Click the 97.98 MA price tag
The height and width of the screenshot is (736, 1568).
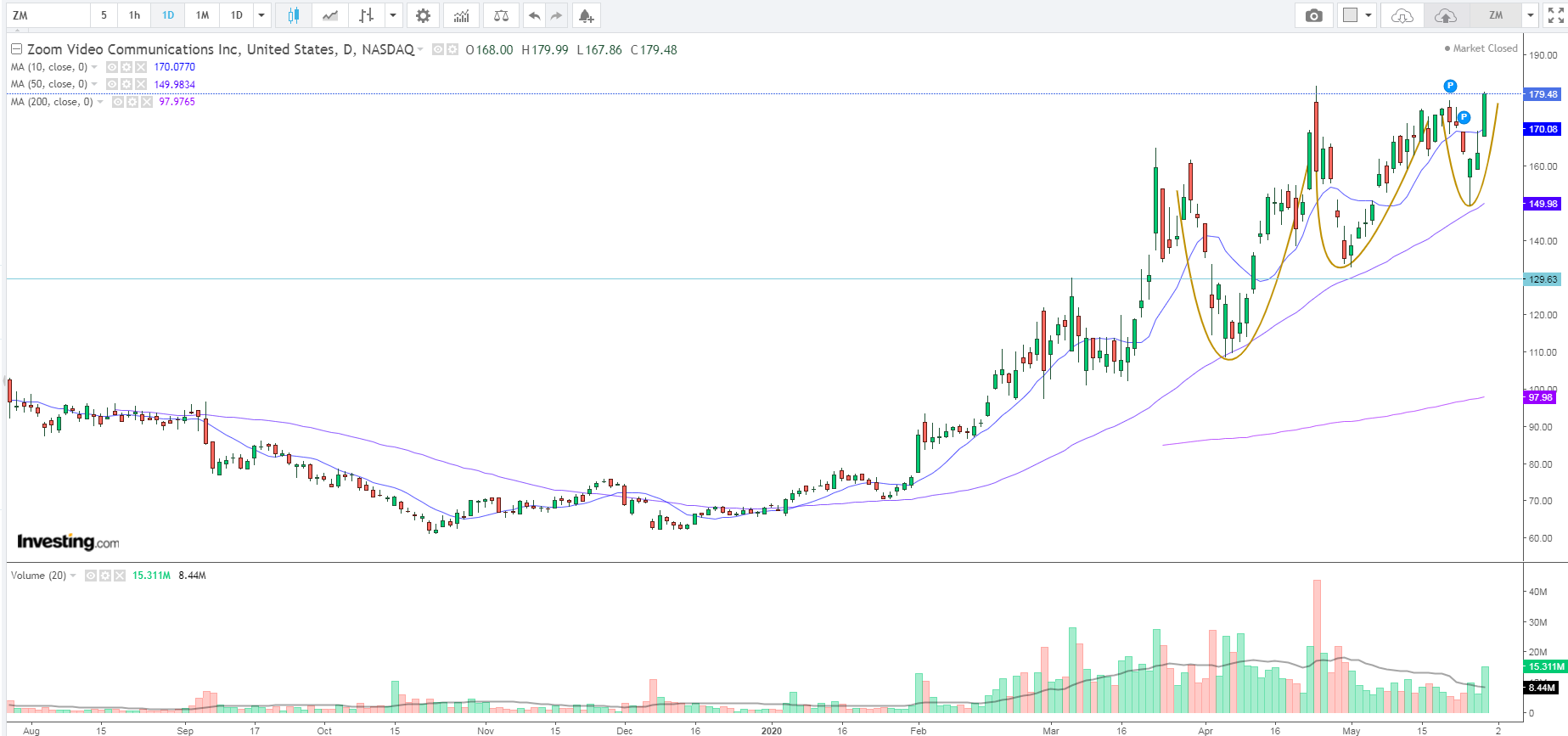coord(1540,397)
